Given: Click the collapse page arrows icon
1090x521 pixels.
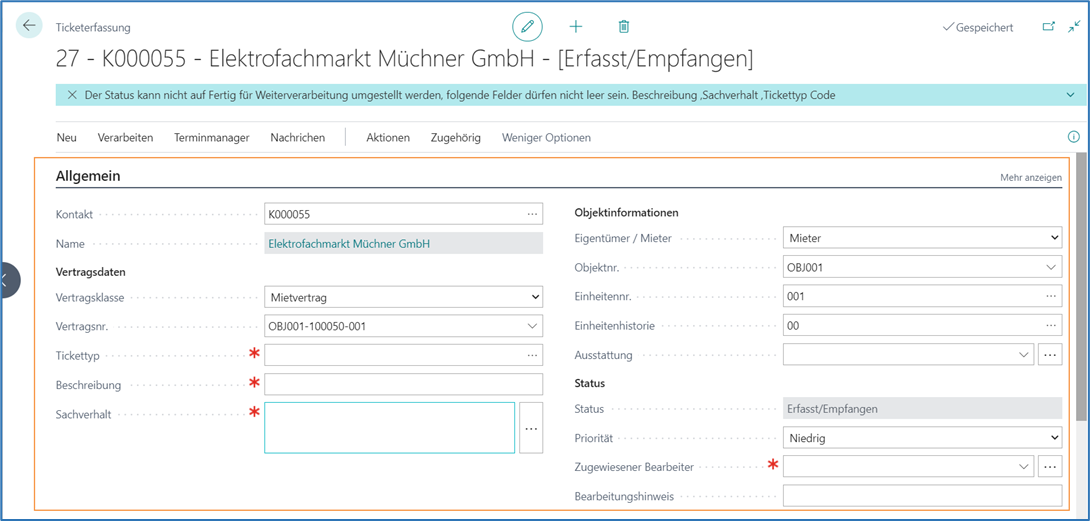Looking at the screenshot, I should coord(1074,27).
